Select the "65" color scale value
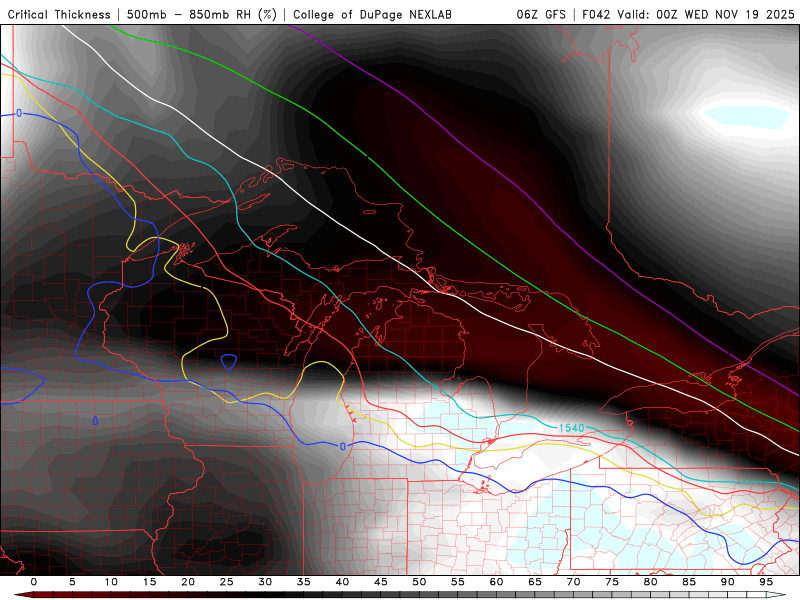Viewport: 800px width, 600px height. (x=535, y=582)
